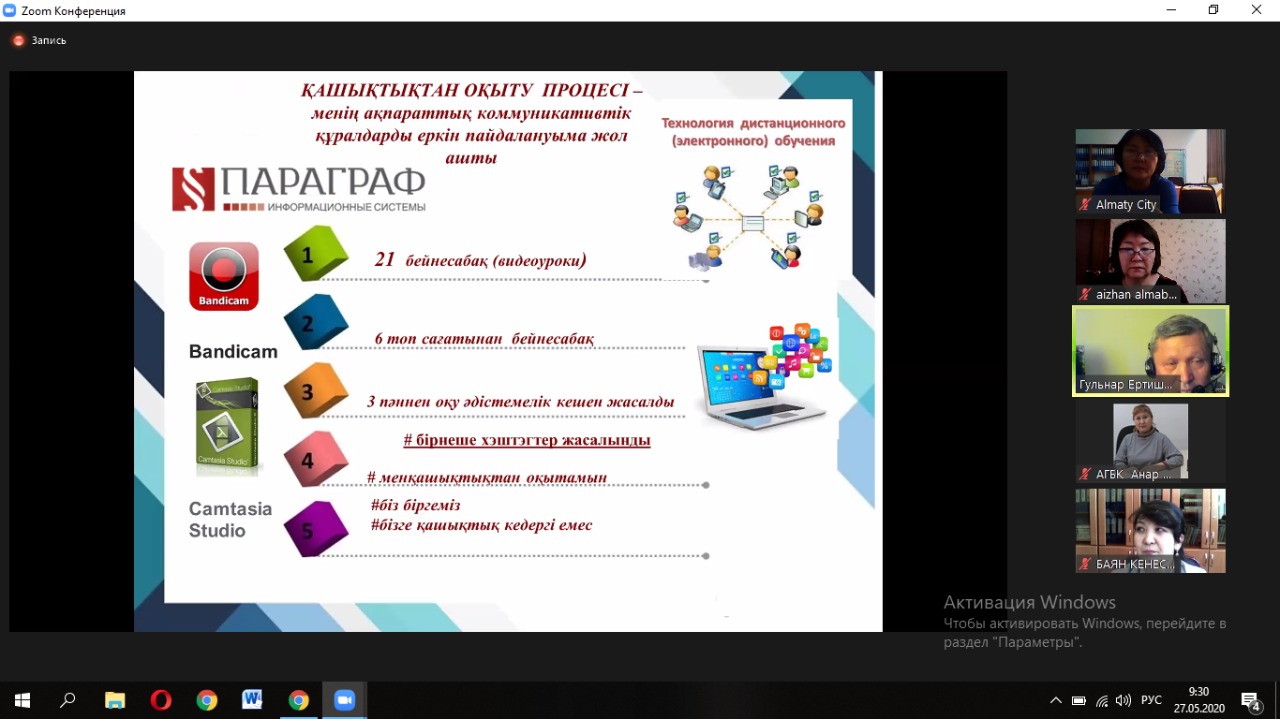Image resolution: width=1280 pixels, height=719 pixels.
Task: Click the volume icon in the system tray
Action: [x=1123, y=701]
